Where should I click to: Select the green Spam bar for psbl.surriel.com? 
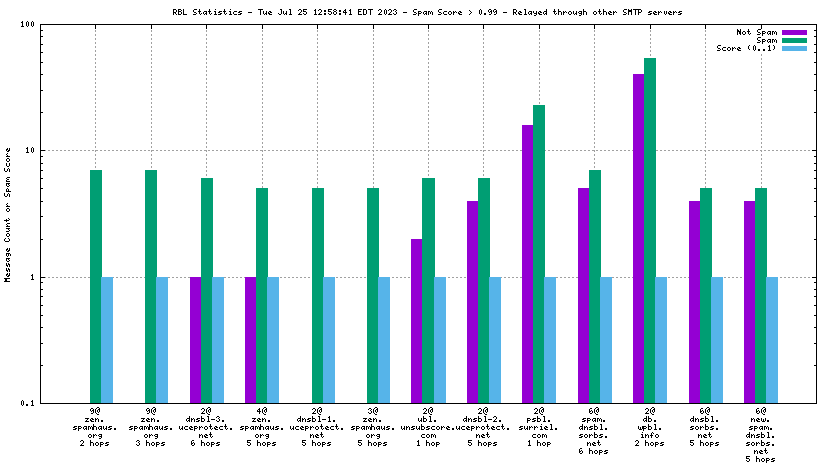pos(539,254)
